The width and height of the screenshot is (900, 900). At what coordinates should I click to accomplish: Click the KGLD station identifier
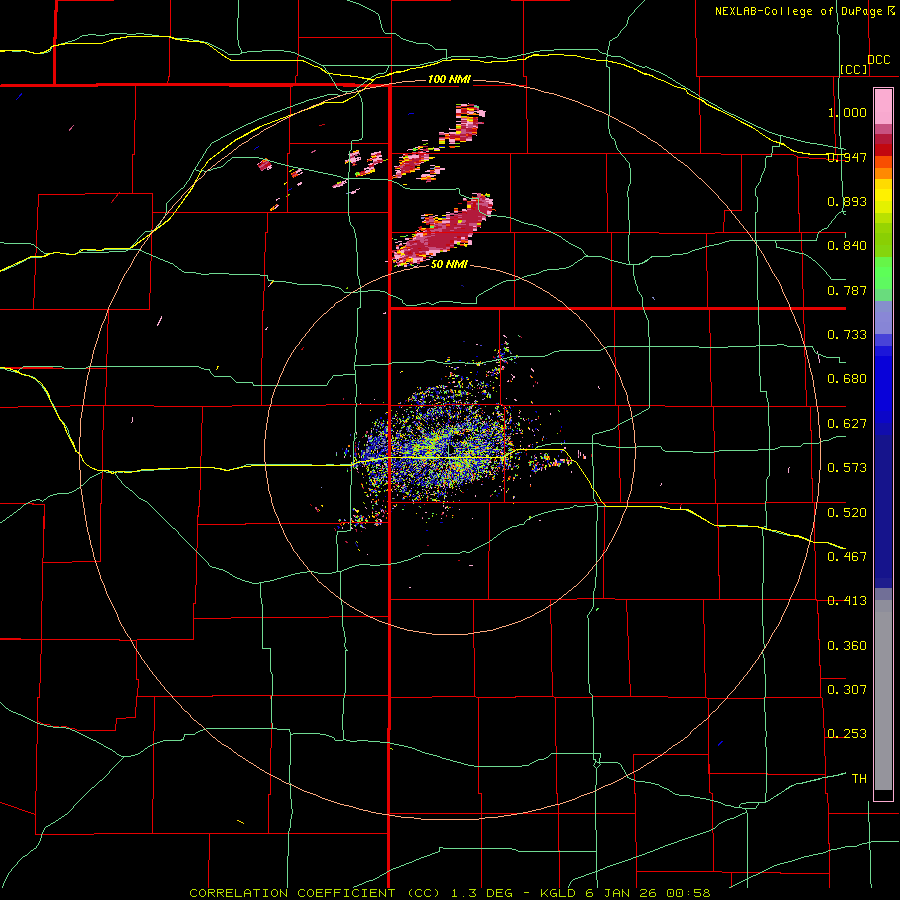click(559, 893)
